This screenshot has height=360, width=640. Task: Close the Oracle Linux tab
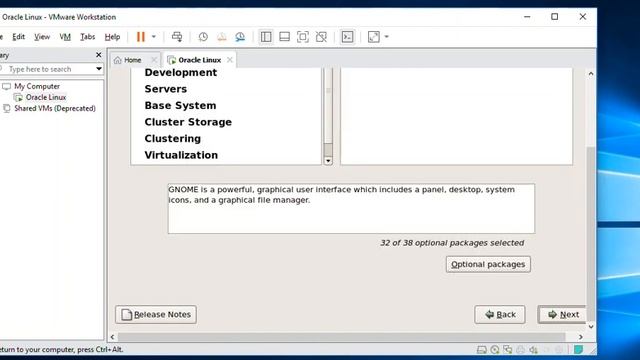click(x=230, y=60)
